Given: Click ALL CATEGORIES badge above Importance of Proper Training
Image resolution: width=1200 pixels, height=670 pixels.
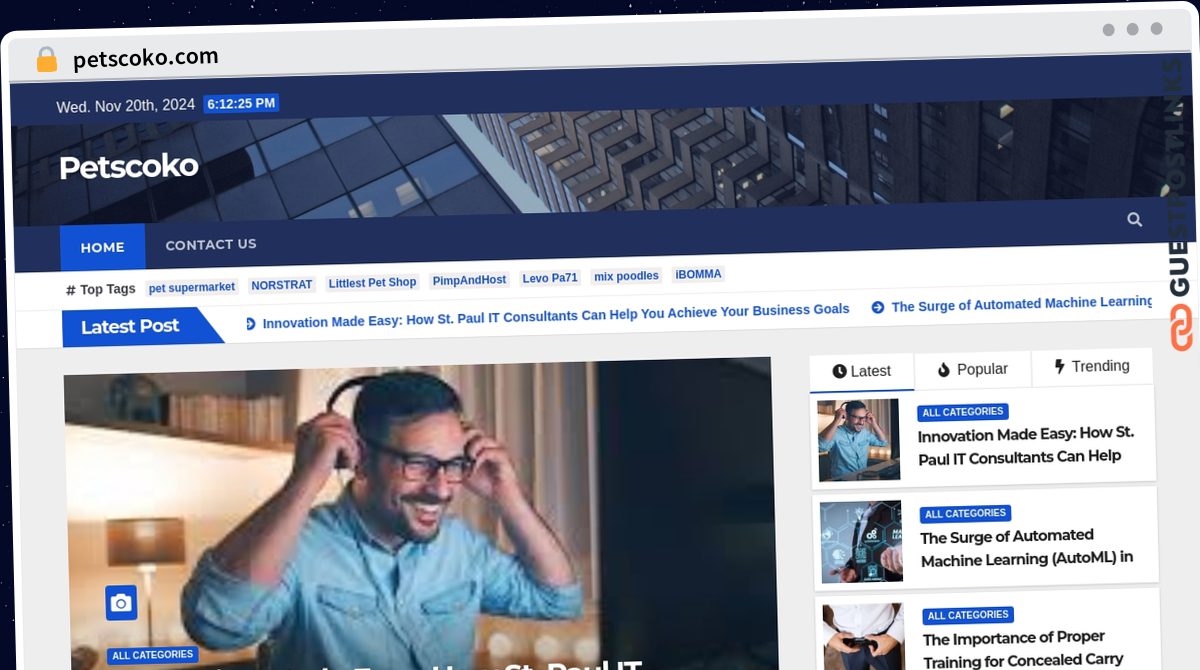Looking at the screenshot, I should [x=969, y=615].
